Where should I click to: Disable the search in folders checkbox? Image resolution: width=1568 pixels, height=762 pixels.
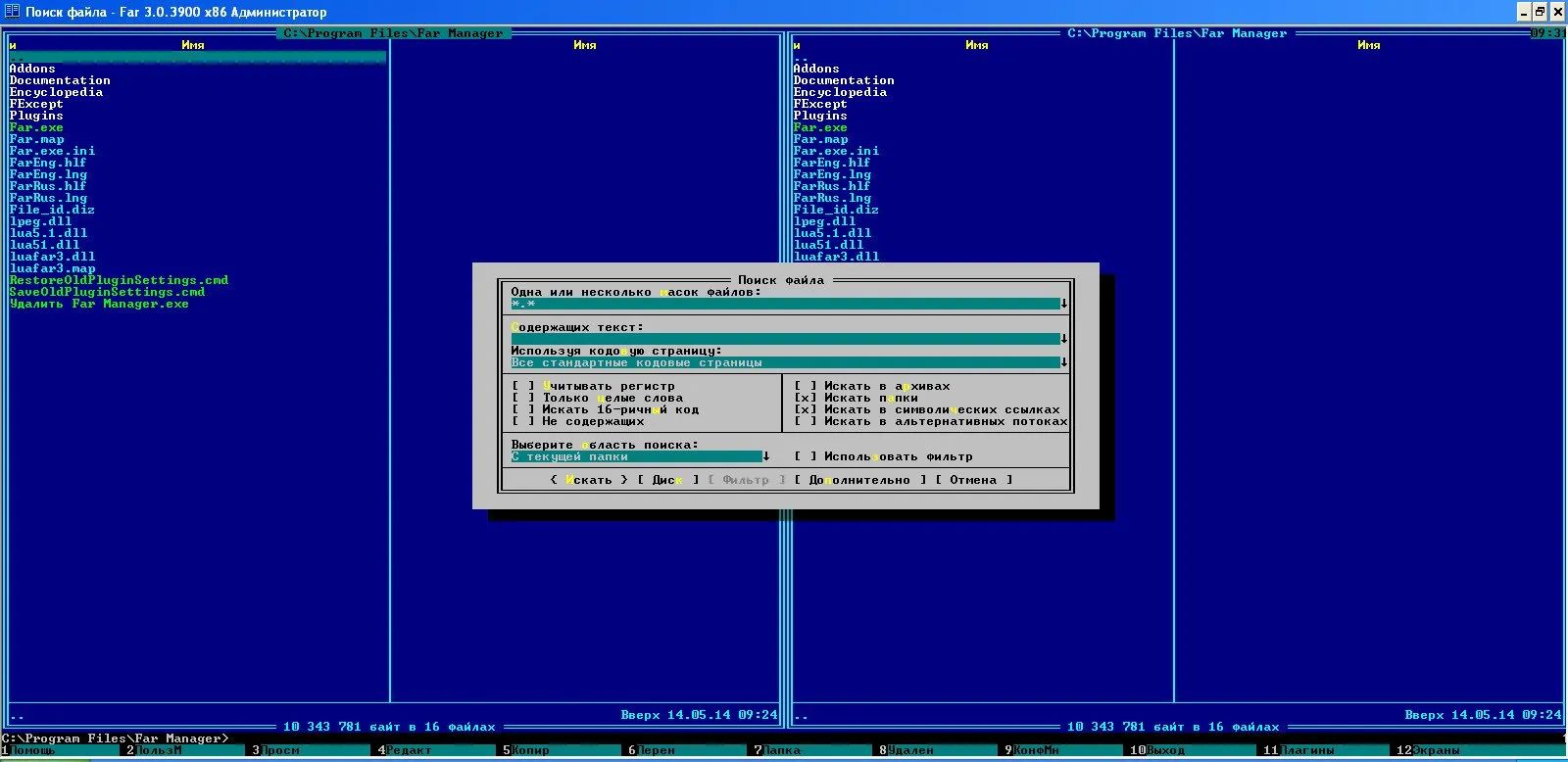pos(806,398)
